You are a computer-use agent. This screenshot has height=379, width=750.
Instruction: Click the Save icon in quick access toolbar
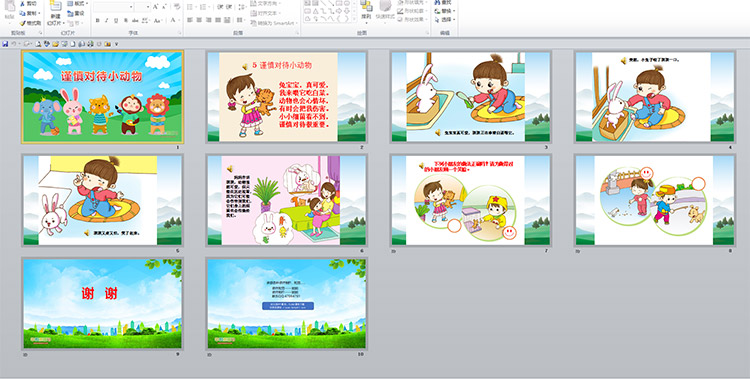5,44
